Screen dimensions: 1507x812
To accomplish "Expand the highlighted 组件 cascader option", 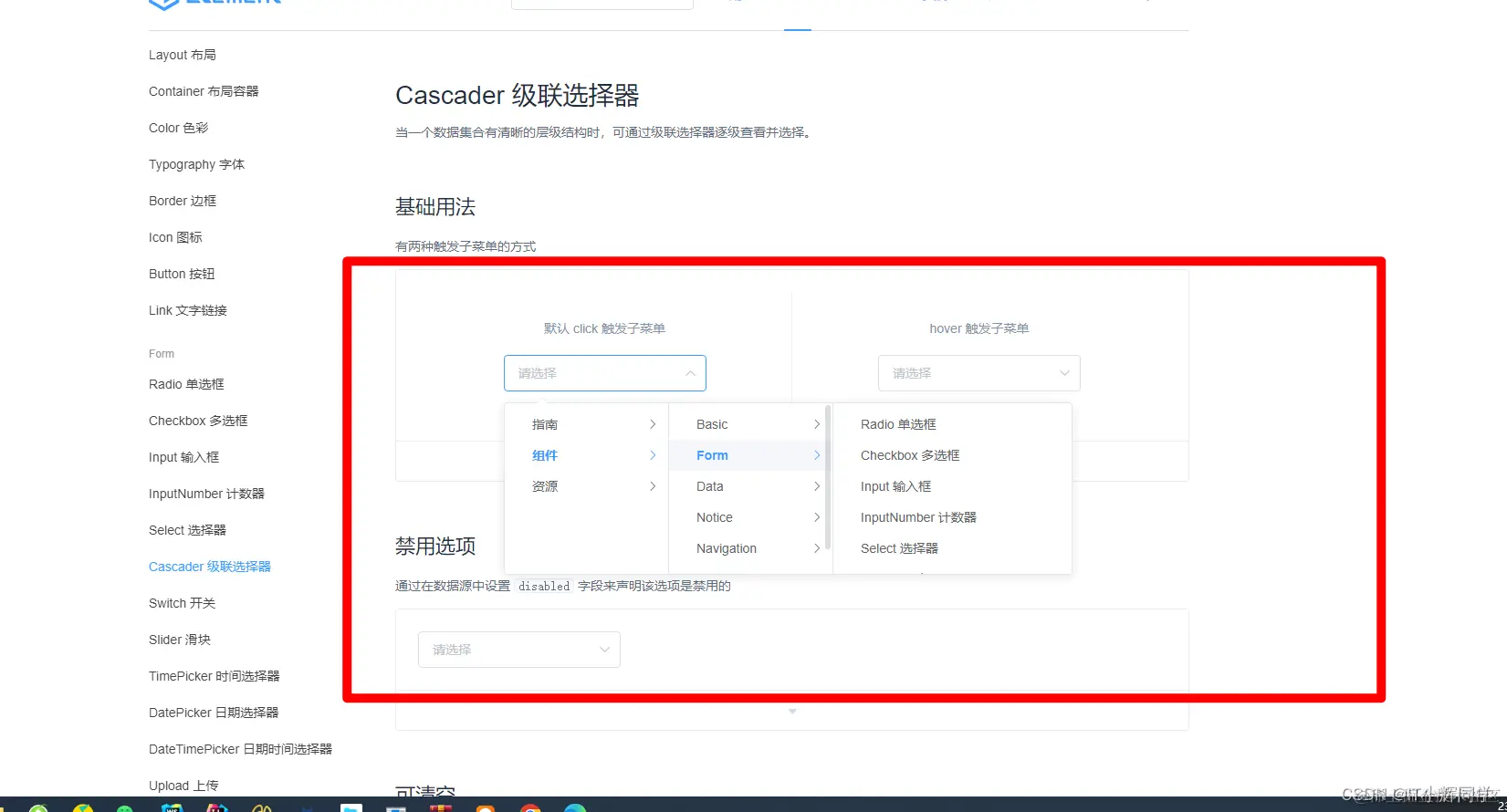I will (587, 455).
